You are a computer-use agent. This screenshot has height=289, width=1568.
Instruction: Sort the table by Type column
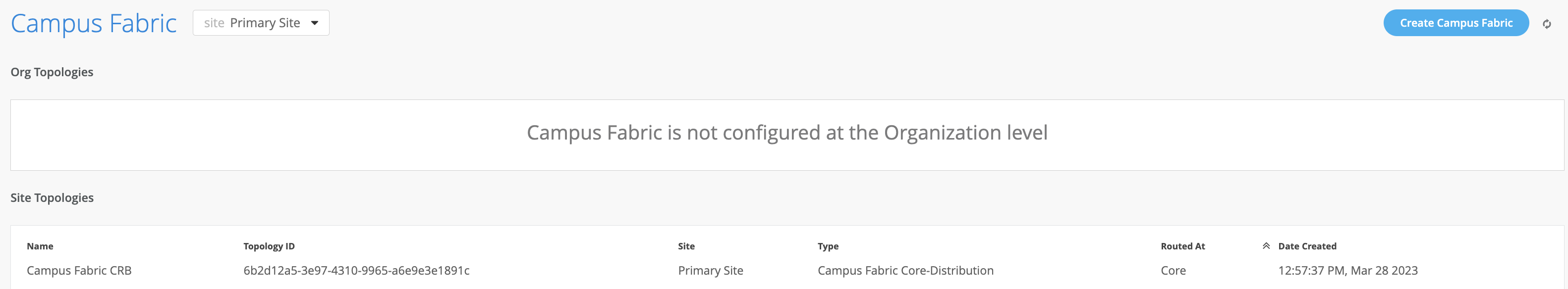click(x=828, y=246)
